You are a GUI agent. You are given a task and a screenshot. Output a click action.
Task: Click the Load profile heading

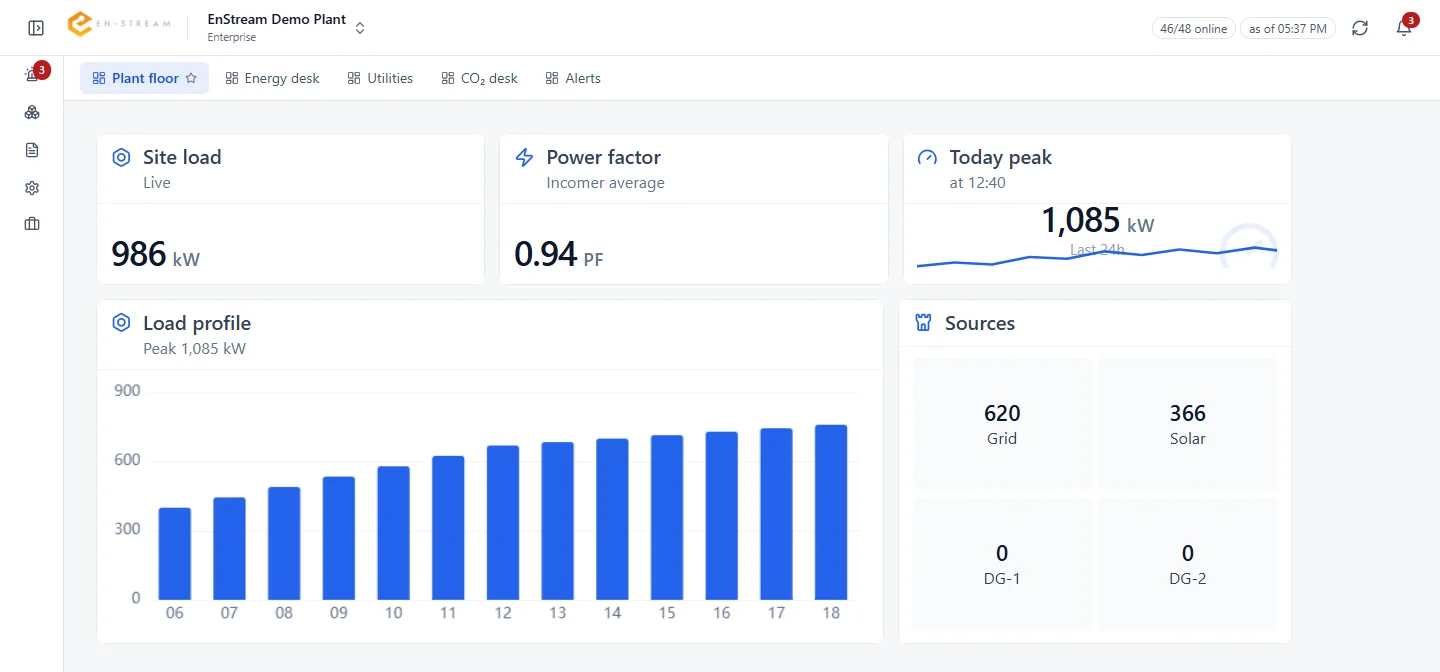(197, 323)
